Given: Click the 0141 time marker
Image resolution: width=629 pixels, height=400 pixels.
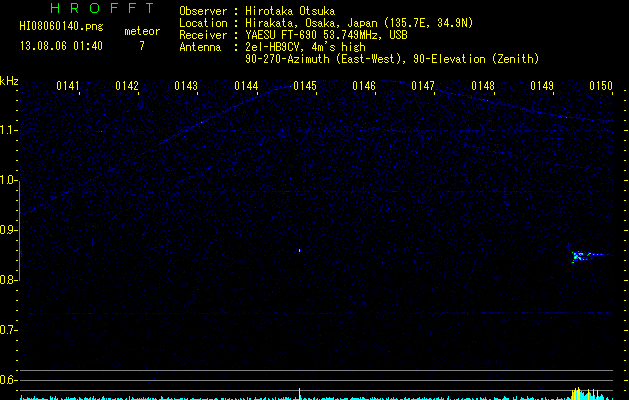Looking at the screenshot, I should click(68, 86).
